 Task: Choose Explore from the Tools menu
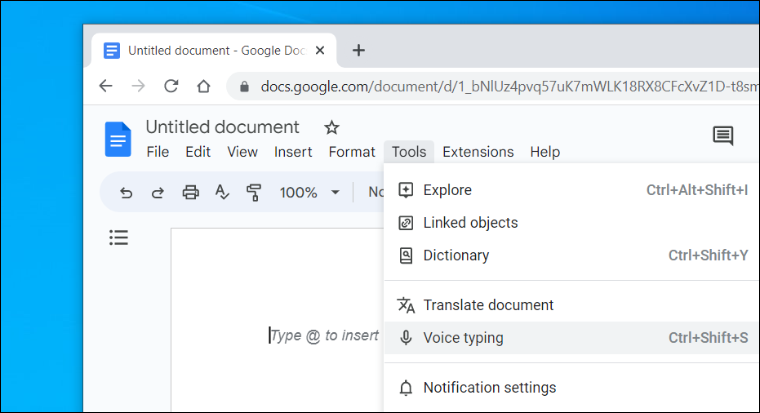(x=572, y=190)
